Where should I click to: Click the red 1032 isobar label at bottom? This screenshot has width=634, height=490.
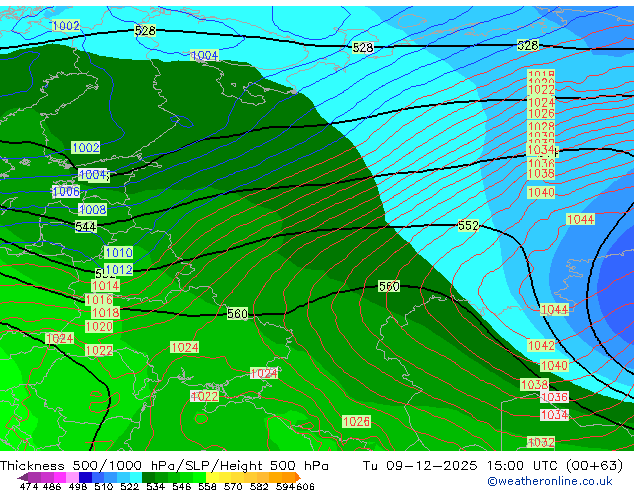point(541,442)
